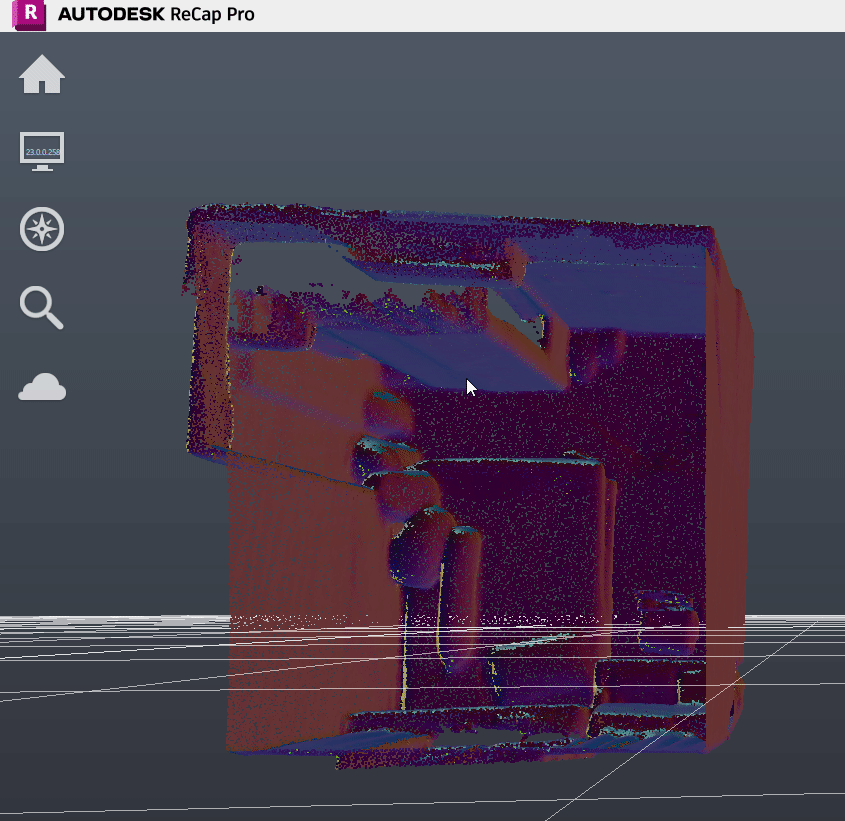Click the AUTODESK ReCap Pro title text
Screen dimensions: 845x821
pos(156,15)
